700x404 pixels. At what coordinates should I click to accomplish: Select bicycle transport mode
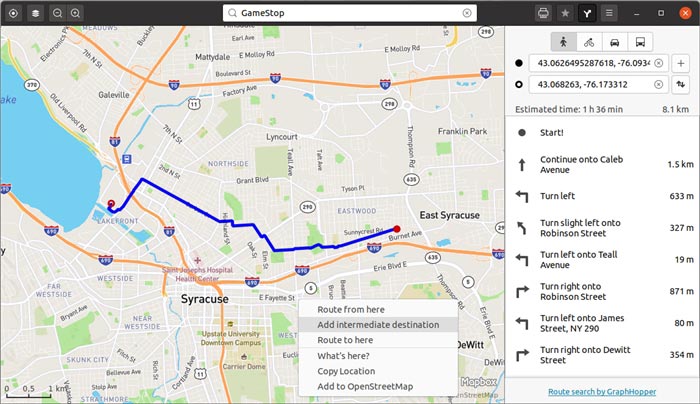point(589,42)
